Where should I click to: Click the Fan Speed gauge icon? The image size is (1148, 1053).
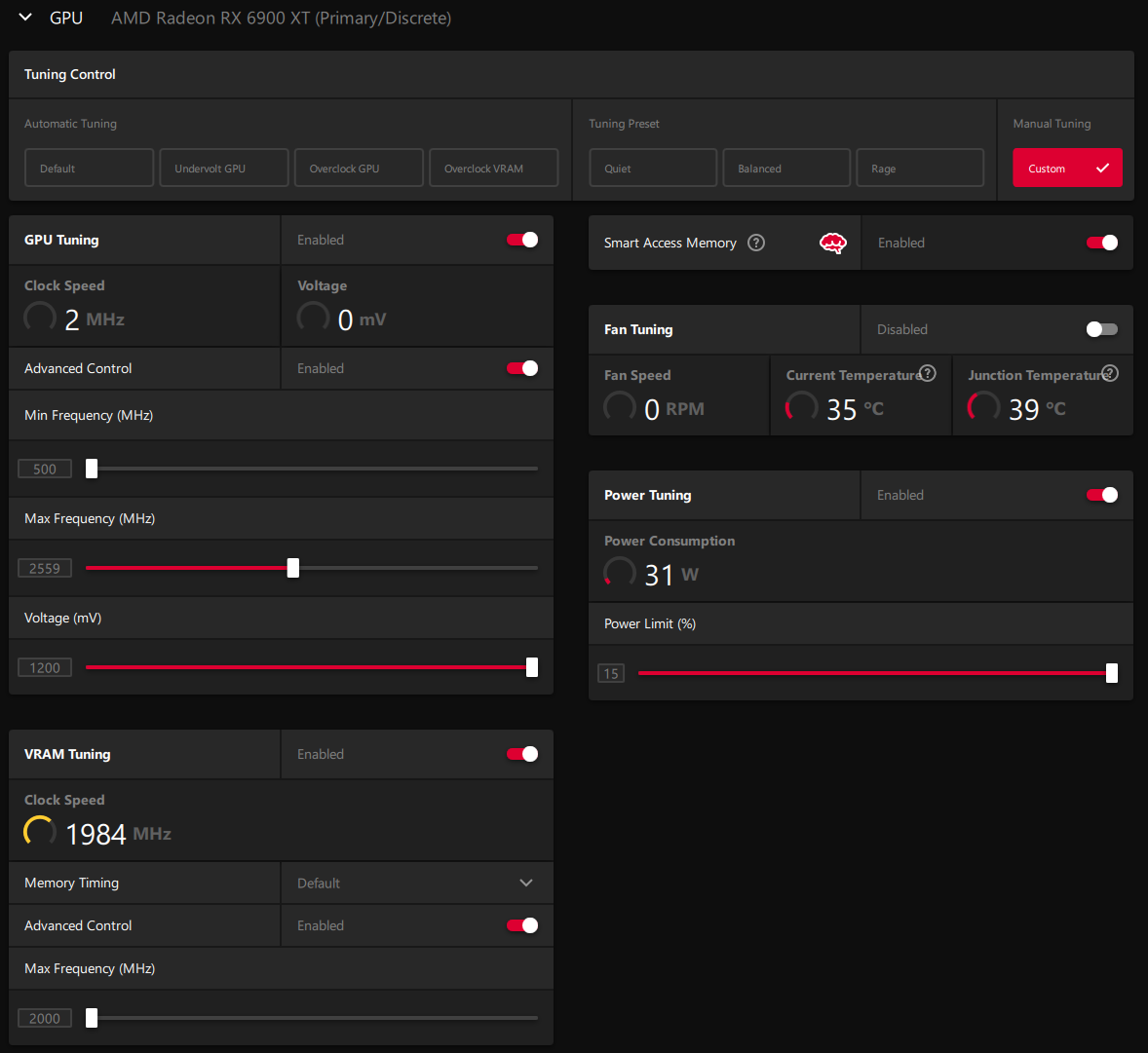[620, 407]
